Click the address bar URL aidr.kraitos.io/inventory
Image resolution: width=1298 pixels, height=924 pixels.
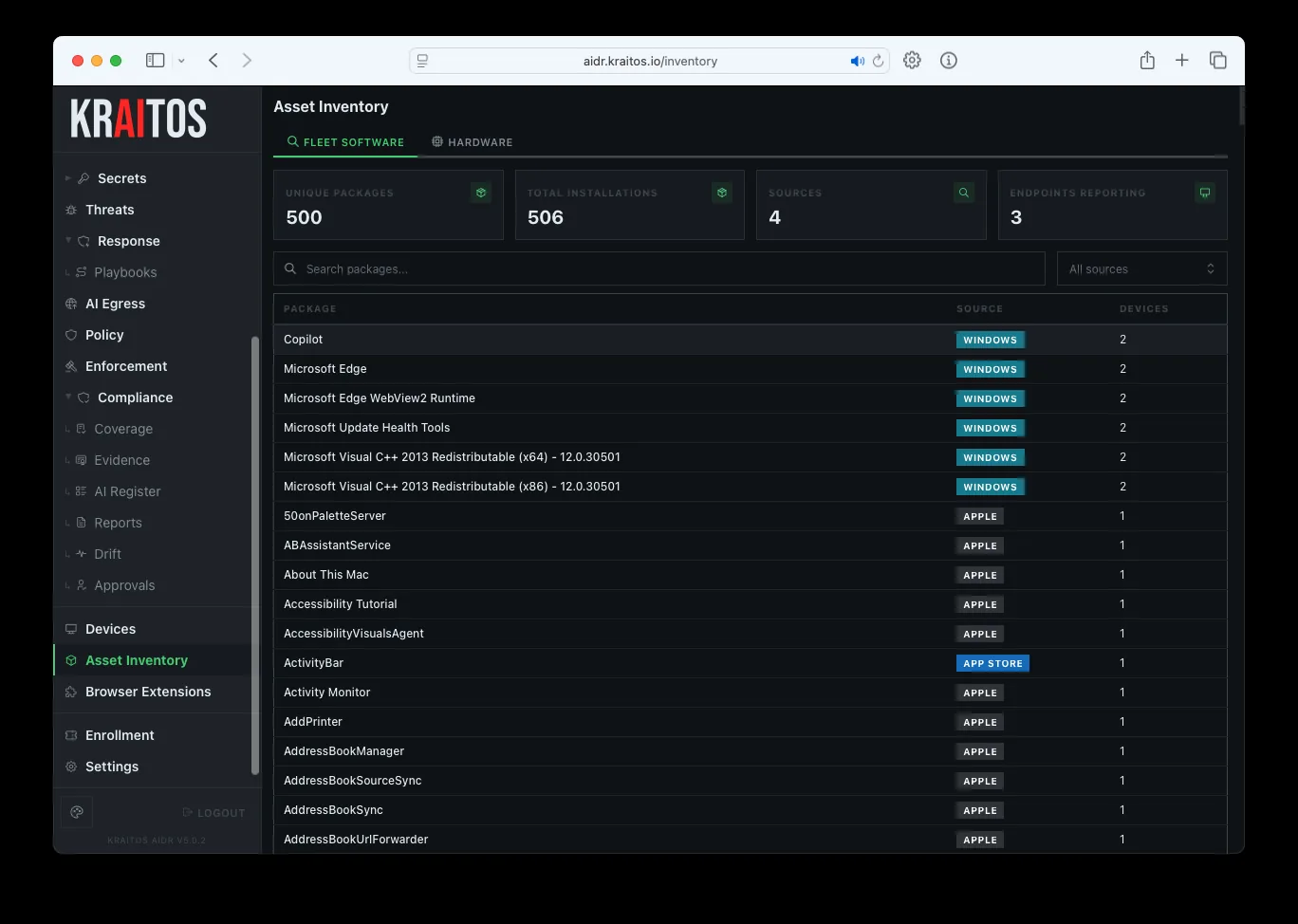[x=650, y=61]
